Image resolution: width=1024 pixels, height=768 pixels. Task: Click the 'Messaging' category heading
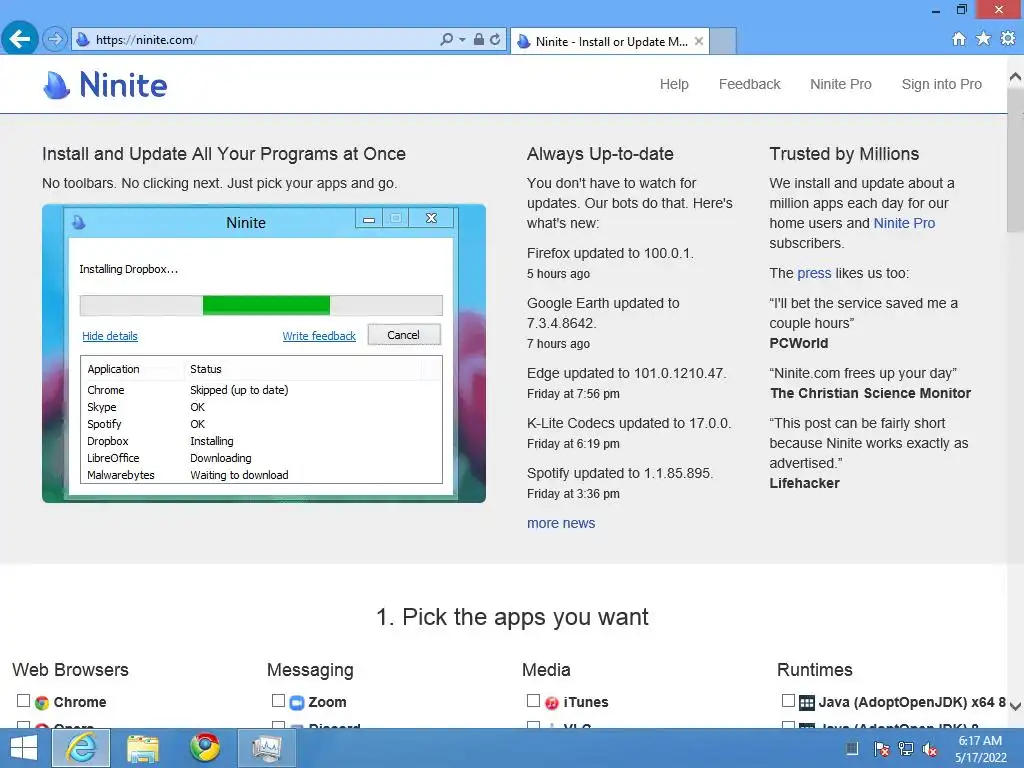310,670
